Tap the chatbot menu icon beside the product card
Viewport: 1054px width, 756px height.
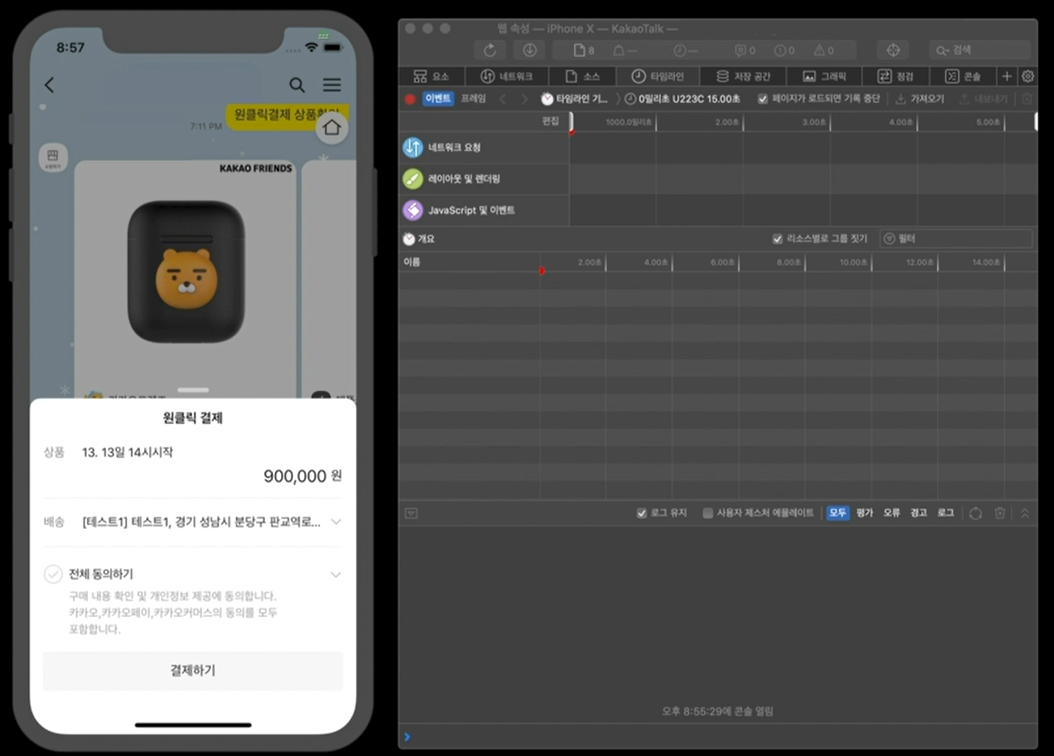click(x=53, y=158)
